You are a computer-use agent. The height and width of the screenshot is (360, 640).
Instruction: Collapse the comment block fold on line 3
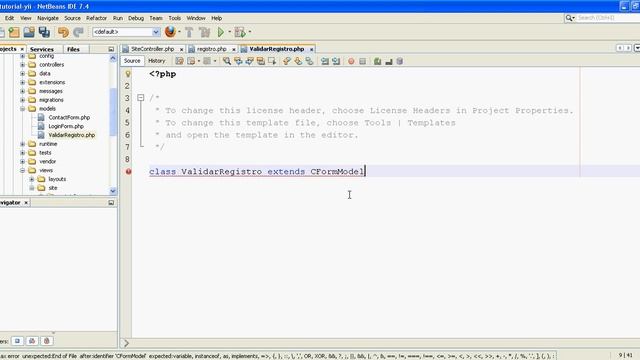[x=141, y=98]
